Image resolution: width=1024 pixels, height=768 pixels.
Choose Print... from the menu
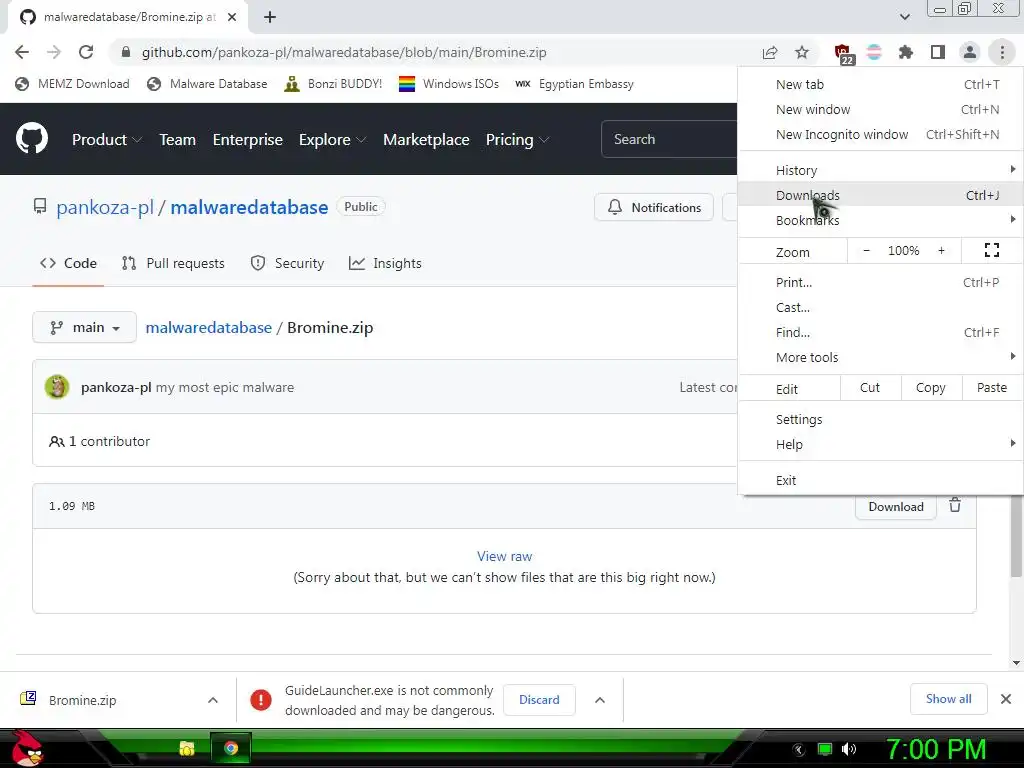[880, 282]
